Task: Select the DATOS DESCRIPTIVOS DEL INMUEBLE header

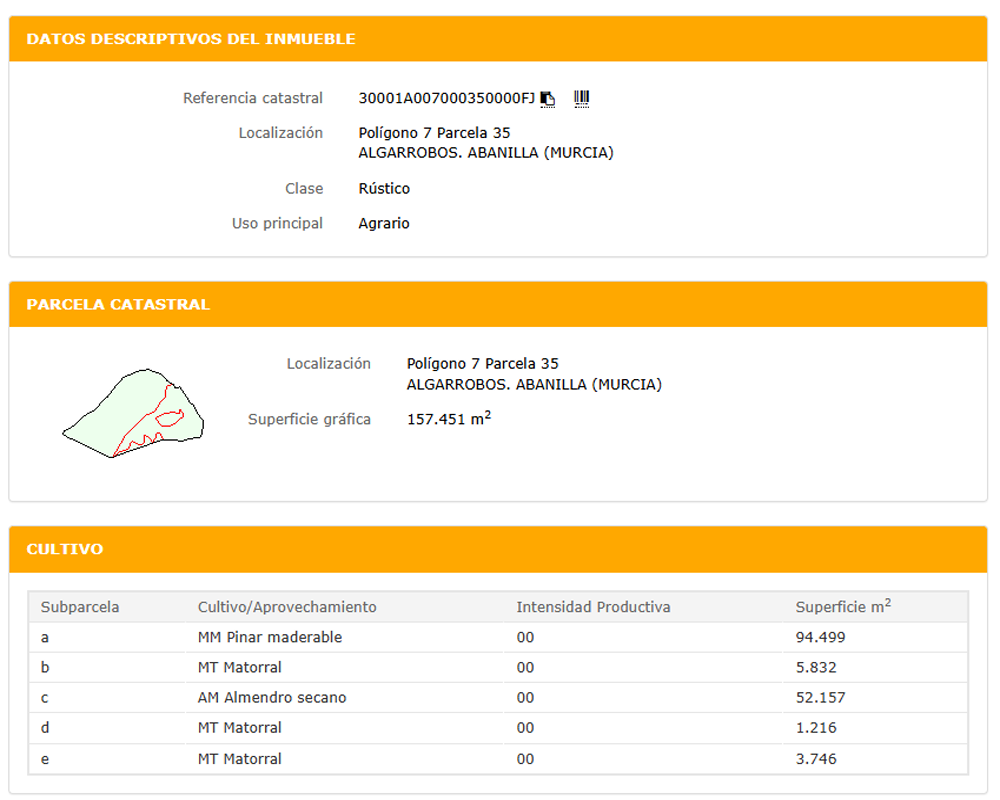Action: point(191,39)
